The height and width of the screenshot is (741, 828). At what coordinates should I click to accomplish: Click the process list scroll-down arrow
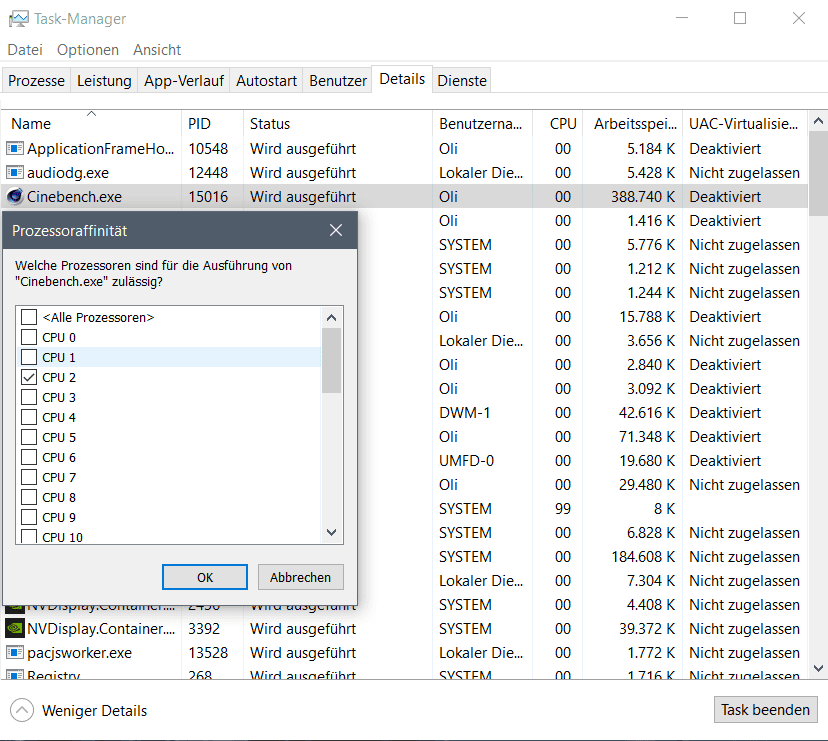[x=818, y=669]
